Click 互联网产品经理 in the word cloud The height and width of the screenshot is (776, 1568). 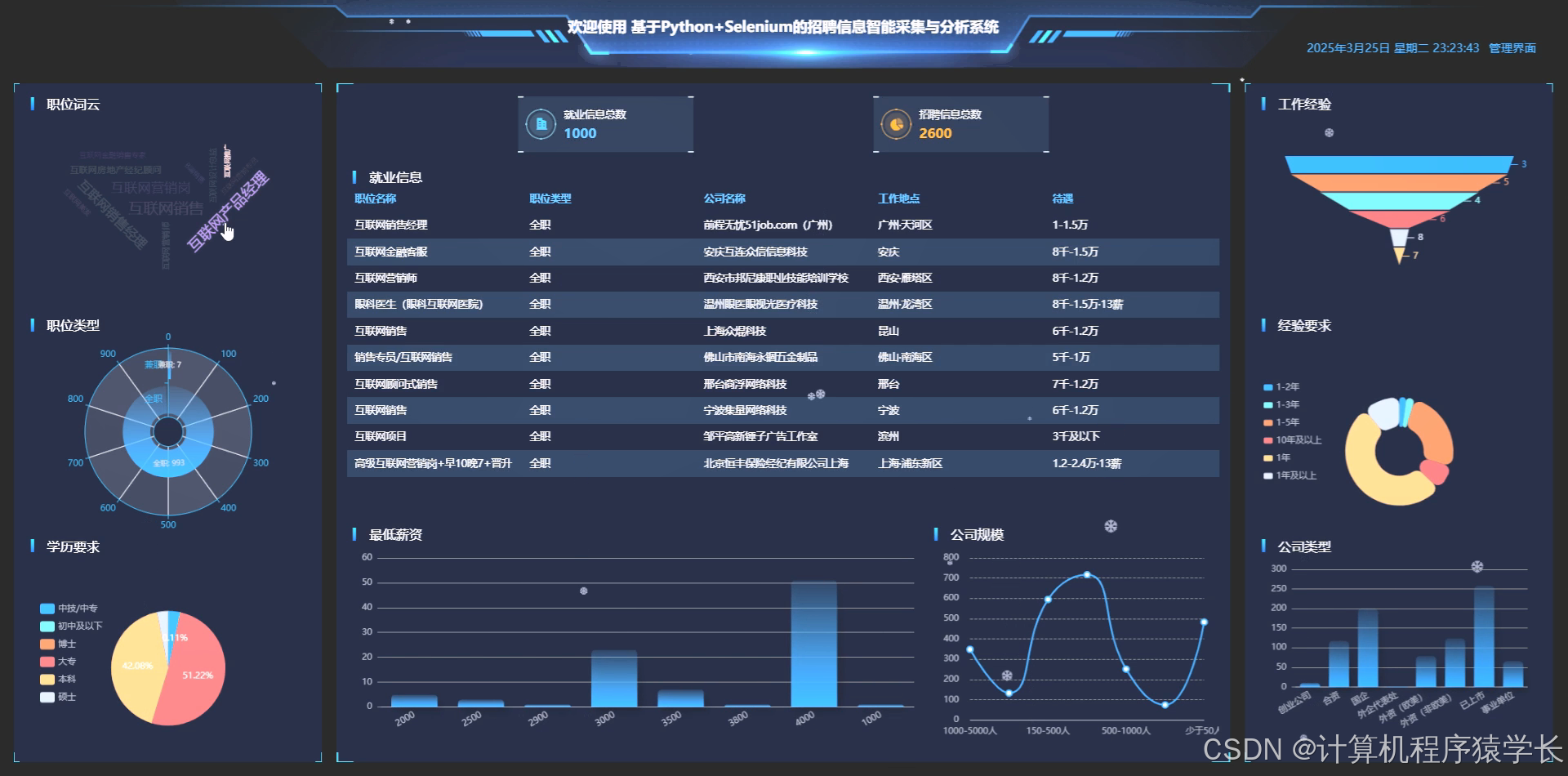click(x=227, y=211)
